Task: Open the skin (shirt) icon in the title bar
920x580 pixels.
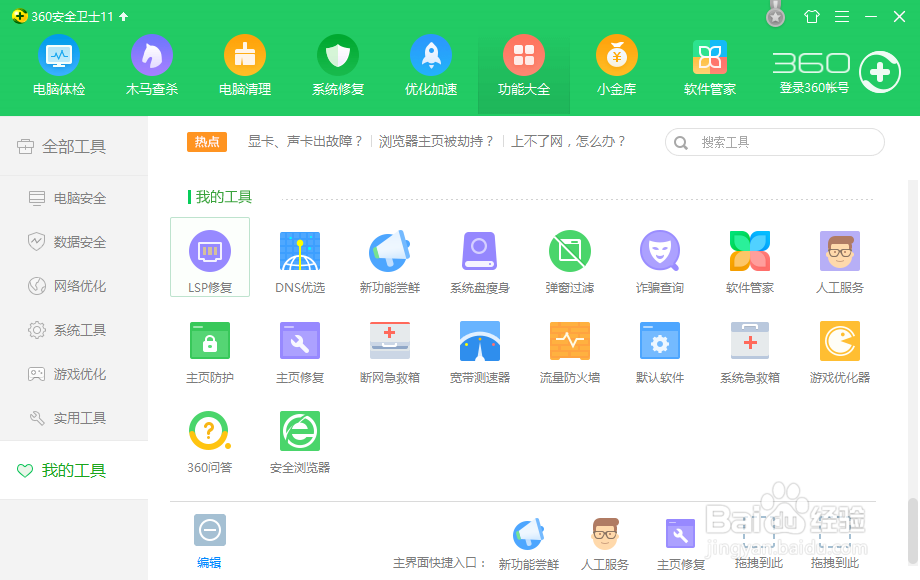Action: coord(811,16)
